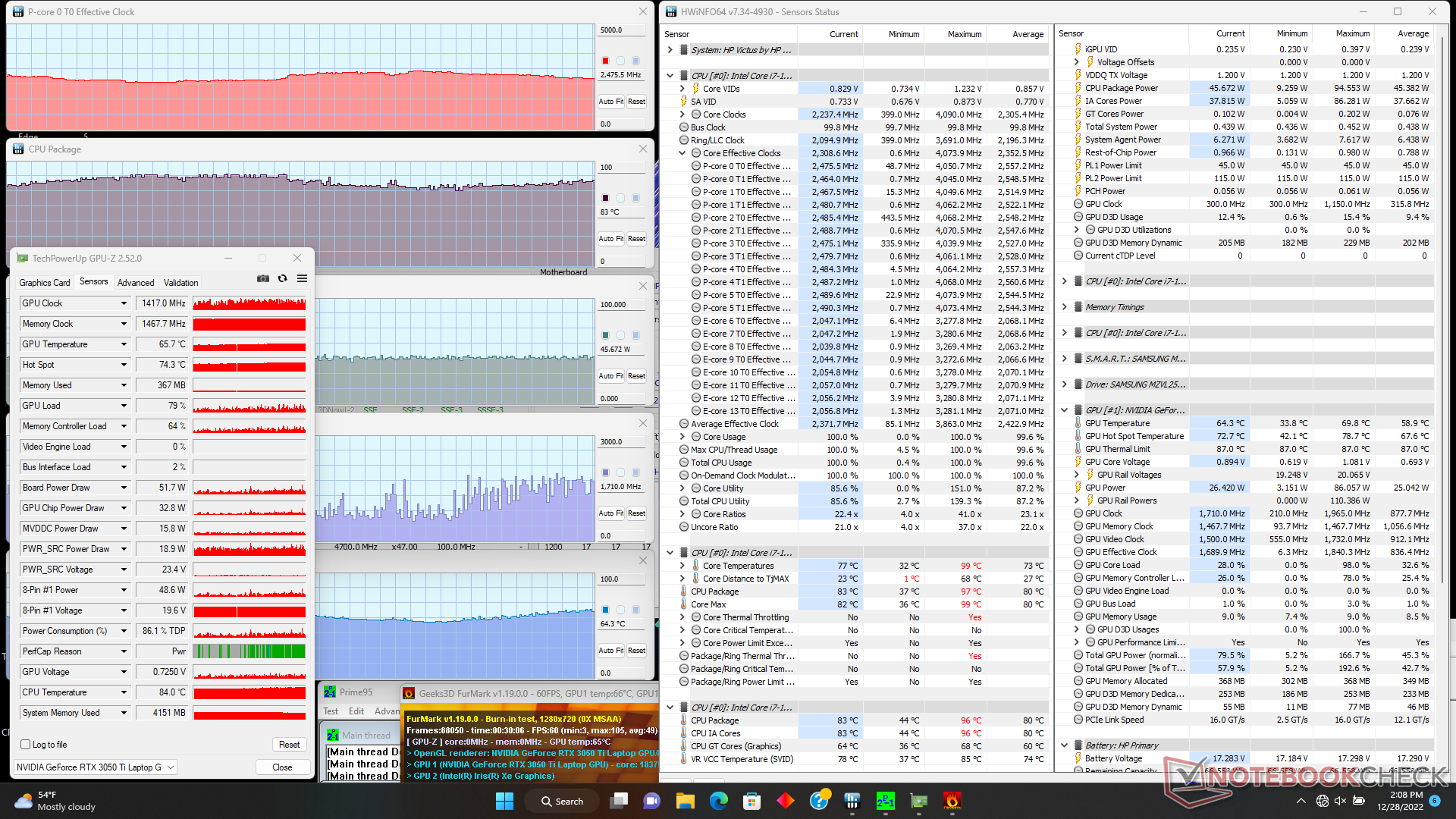The image size is (1456, 819).
Task: Click GPU-Z screenshot camera icon
Action: point(263,279)
